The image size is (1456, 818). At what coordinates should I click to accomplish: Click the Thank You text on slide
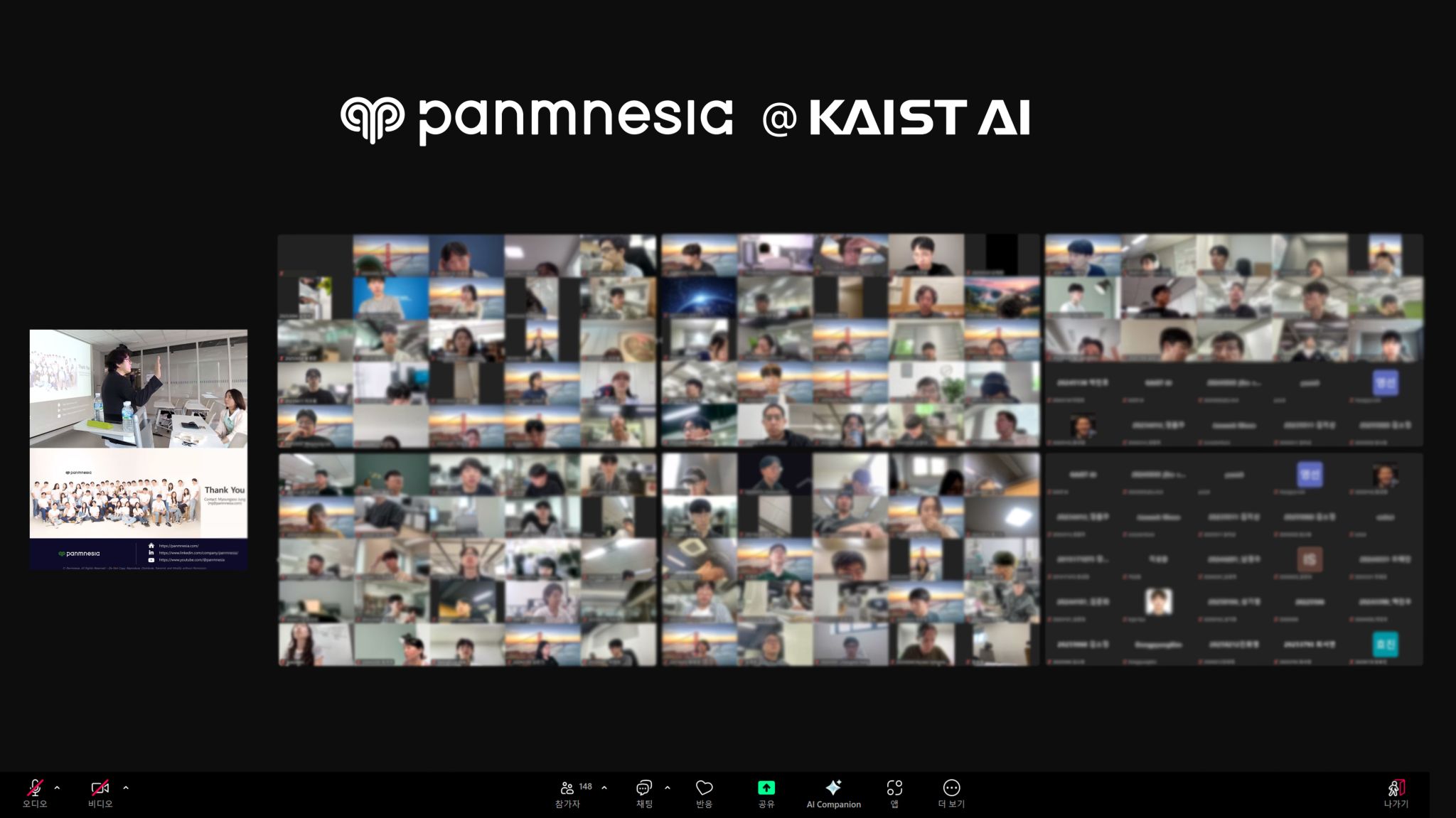click(225, 490)
